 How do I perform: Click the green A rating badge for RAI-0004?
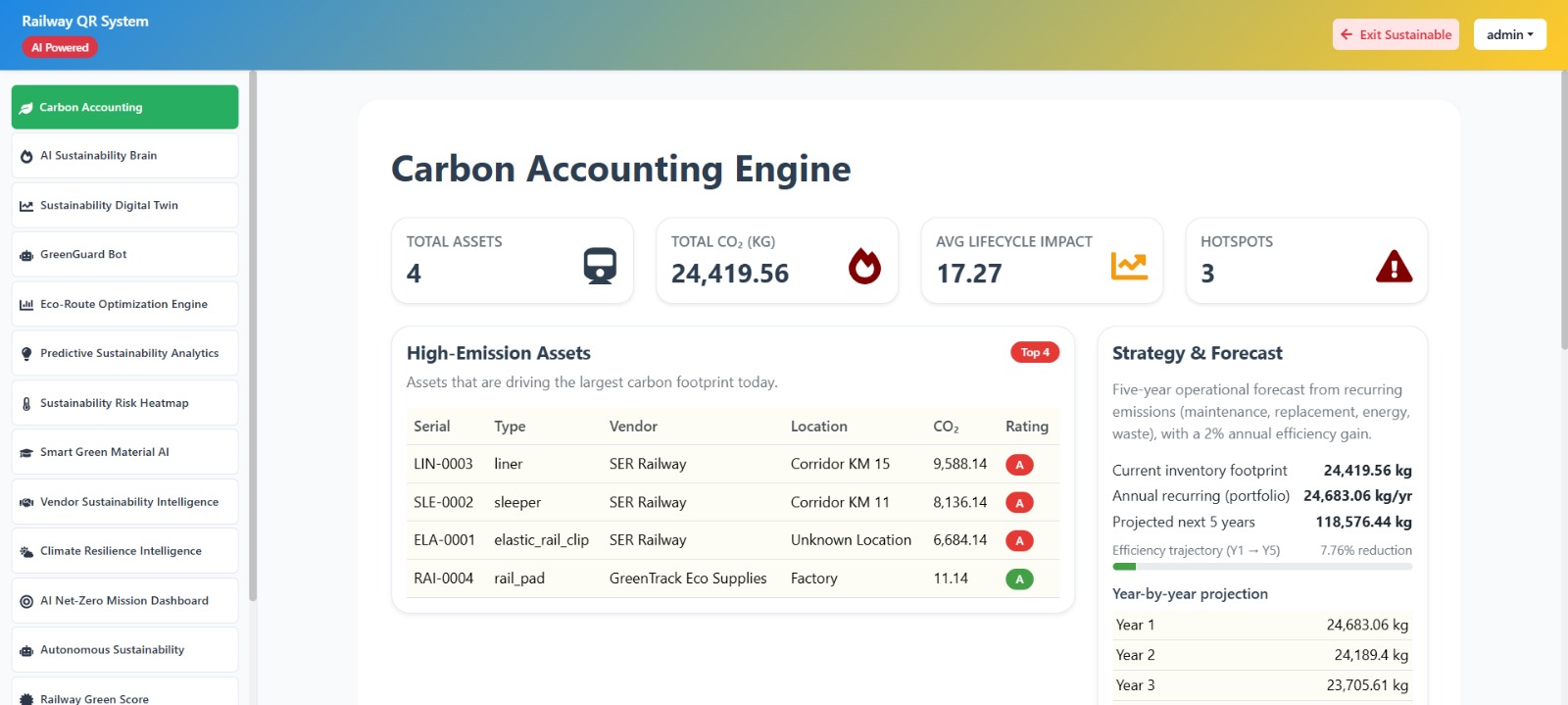click(x=1019, y=579)
